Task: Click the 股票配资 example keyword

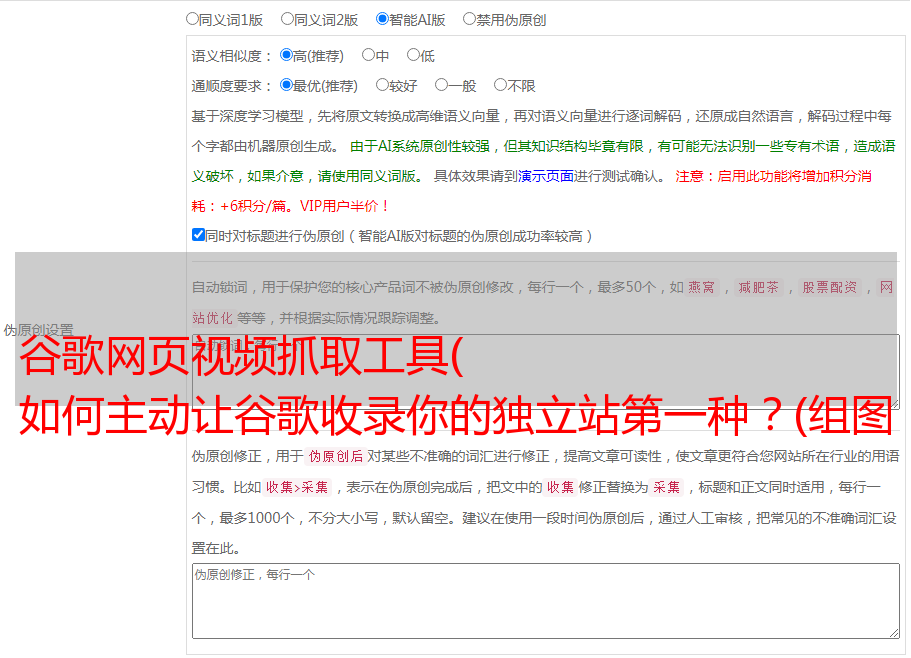Action: [x=830, y=287]
